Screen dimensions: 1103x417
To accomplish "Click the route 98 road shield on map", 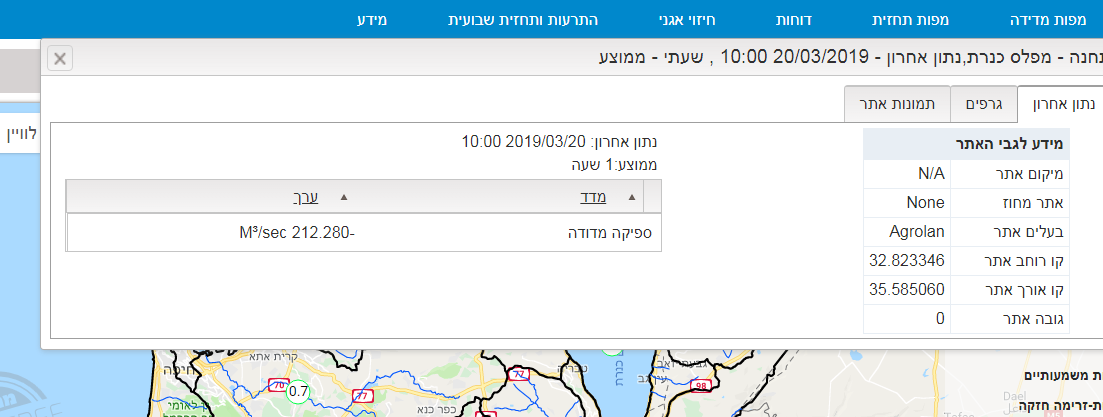I will tap(701, 386).
